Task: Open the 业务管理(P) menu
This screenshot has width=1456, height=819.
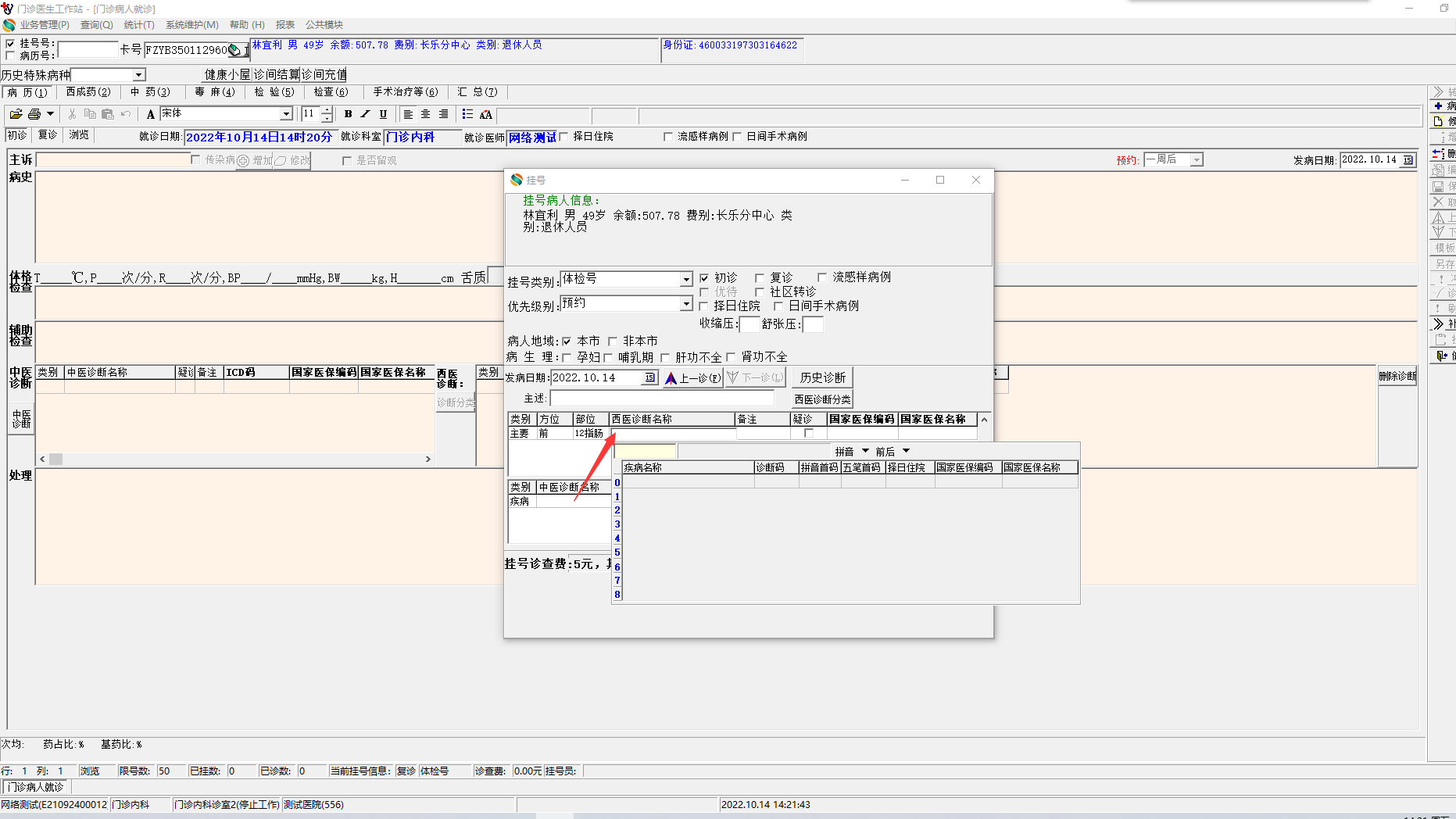Action: click(45, 25)
